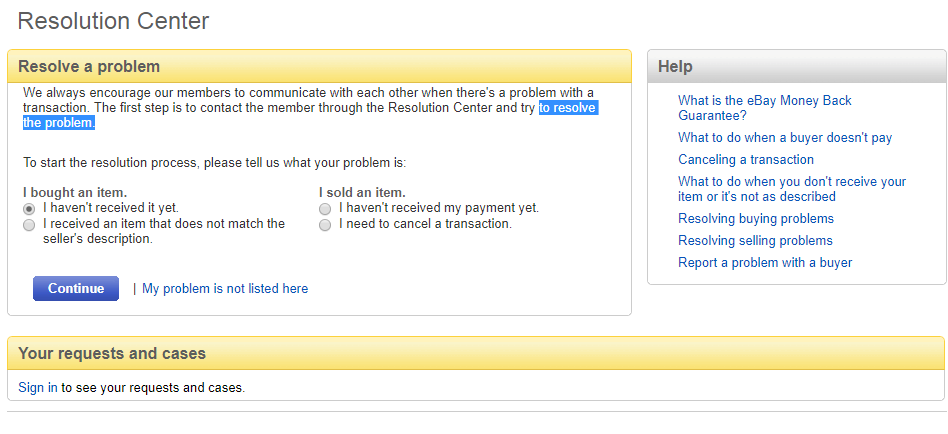Open "What to do when a buyer doesn't pay"
Screen dimensions: 948x434
point(785,138)
